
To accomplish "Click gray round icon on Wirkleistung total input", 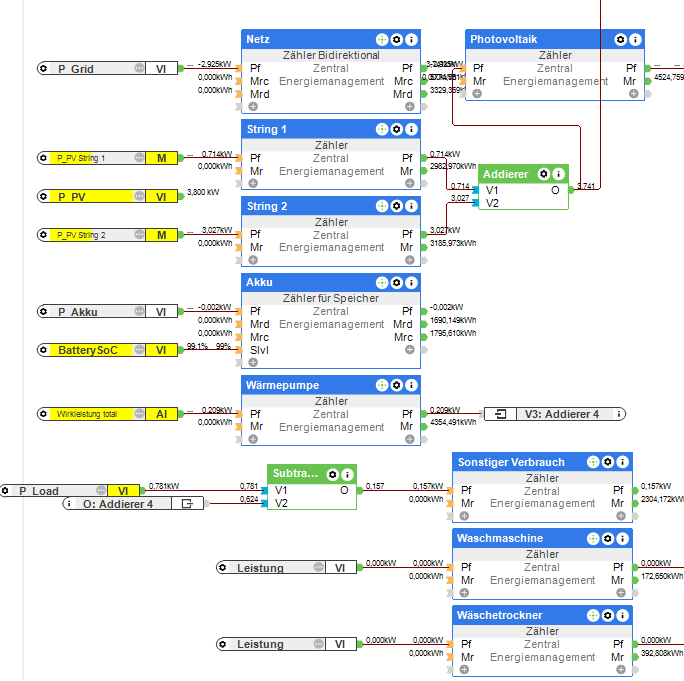I will point(139,414).
